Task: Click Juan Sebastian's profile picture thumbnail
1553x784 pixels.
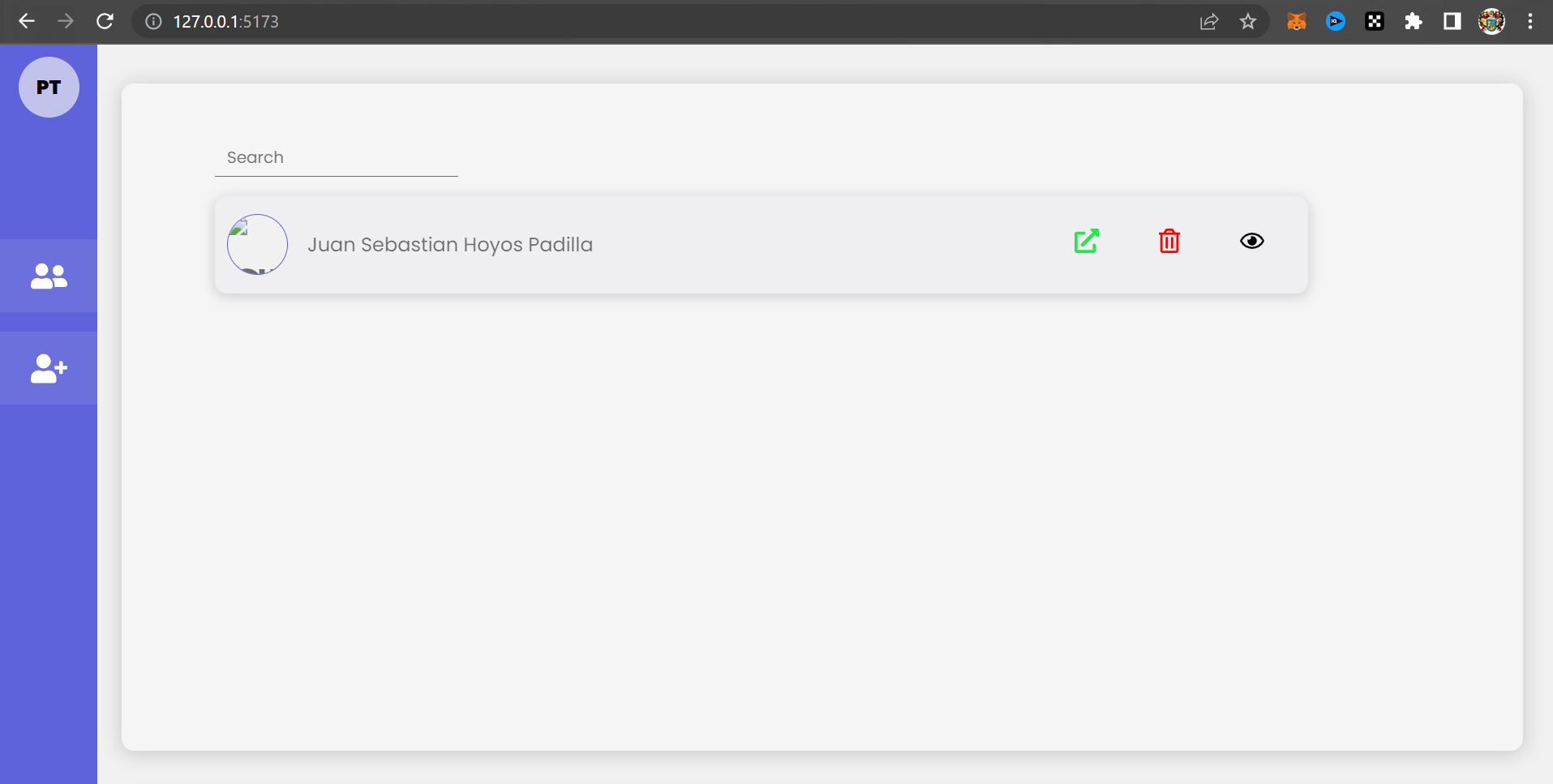Action: [257, 244]
